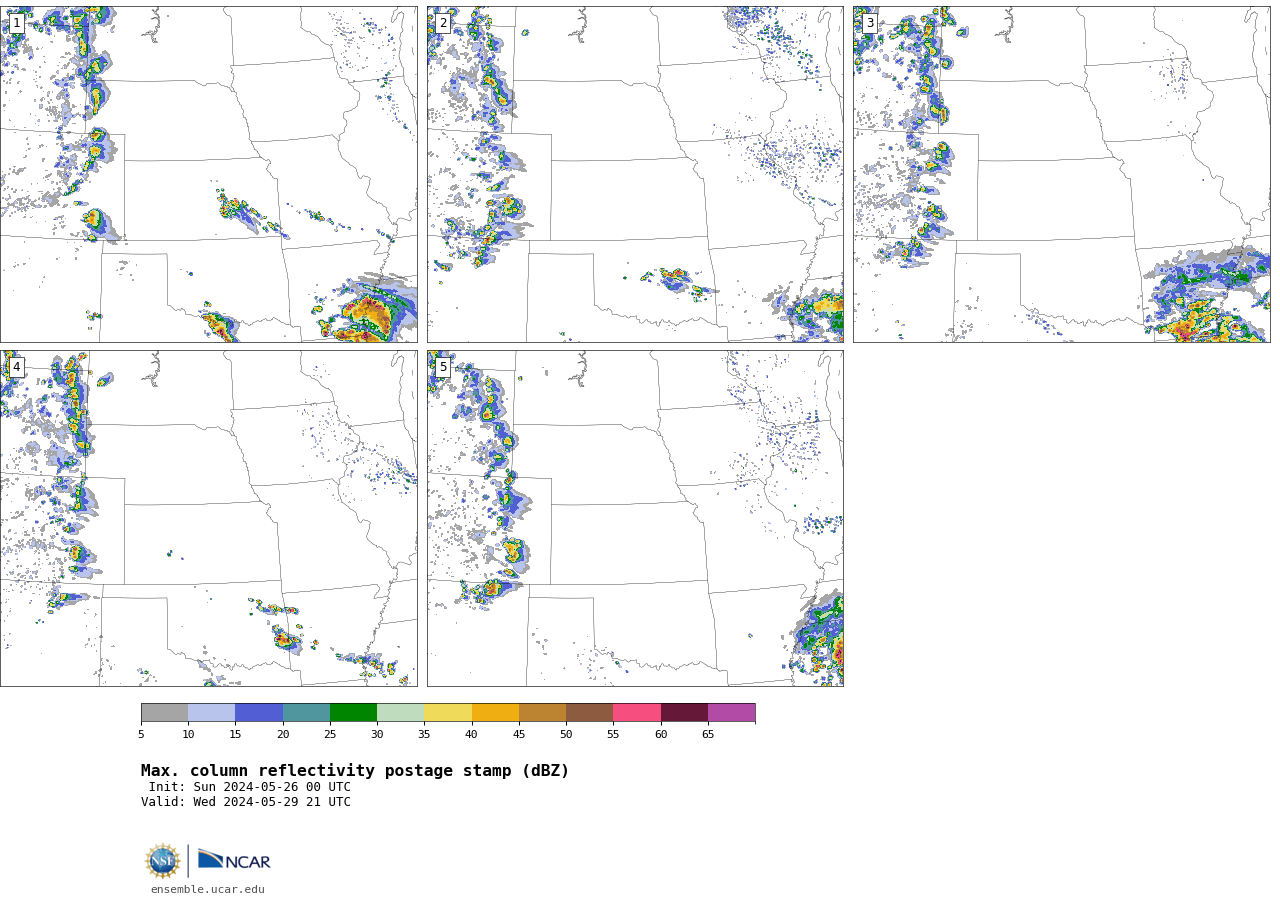Screen dimensions: 1280x901
Task: Click the Valid: Wed 2024-05-29 21 UTC line
Action: 246,802
